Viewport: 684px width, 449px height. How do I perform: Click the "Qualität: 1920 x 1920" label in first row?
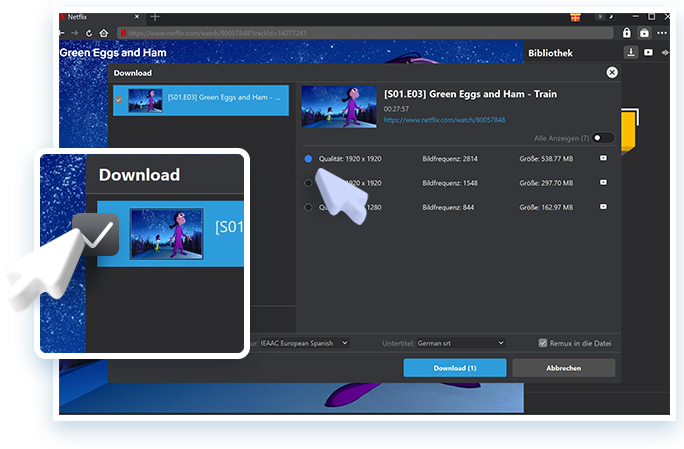(x=350, y=159)
